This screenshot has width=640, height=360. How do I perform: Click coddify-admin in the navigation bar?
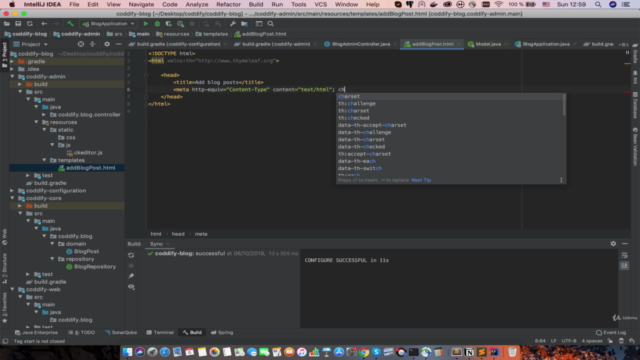(x=77, y=34)
